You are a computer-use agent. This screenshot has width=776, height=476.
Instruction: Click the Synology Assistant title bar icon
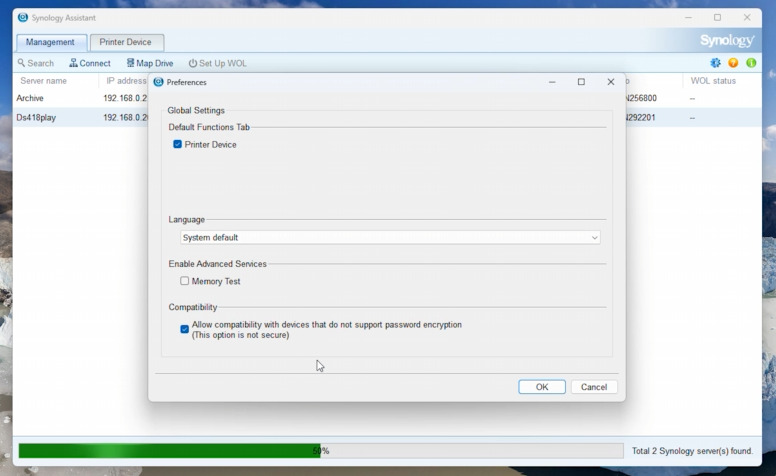[x=23, y=17]
